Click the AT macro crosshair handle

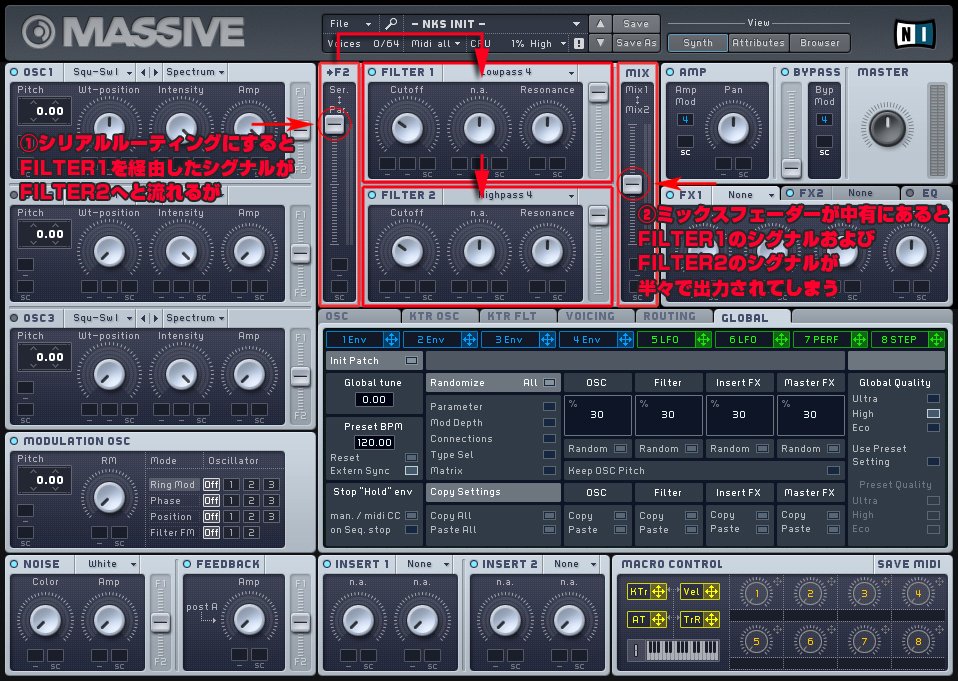(659, 619)
